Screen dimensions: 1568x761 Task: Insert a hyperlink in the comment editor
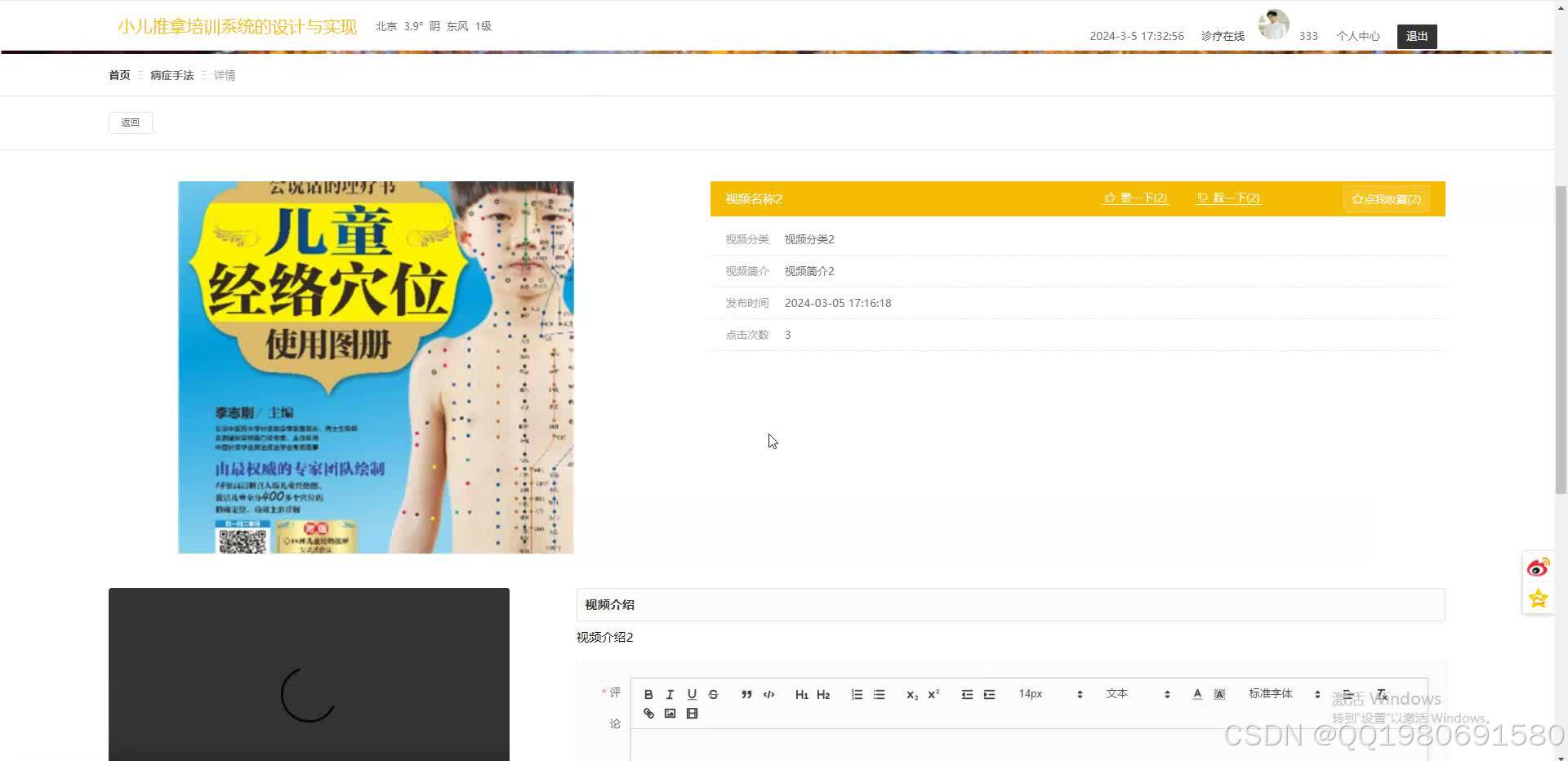point(648,713)
